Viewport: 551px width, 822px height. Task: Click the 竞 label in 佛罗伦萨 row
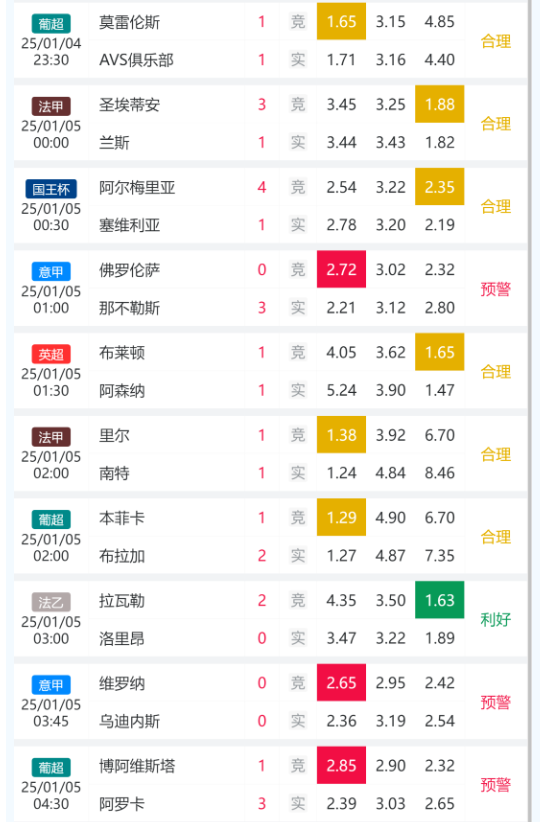click(298, 269)
